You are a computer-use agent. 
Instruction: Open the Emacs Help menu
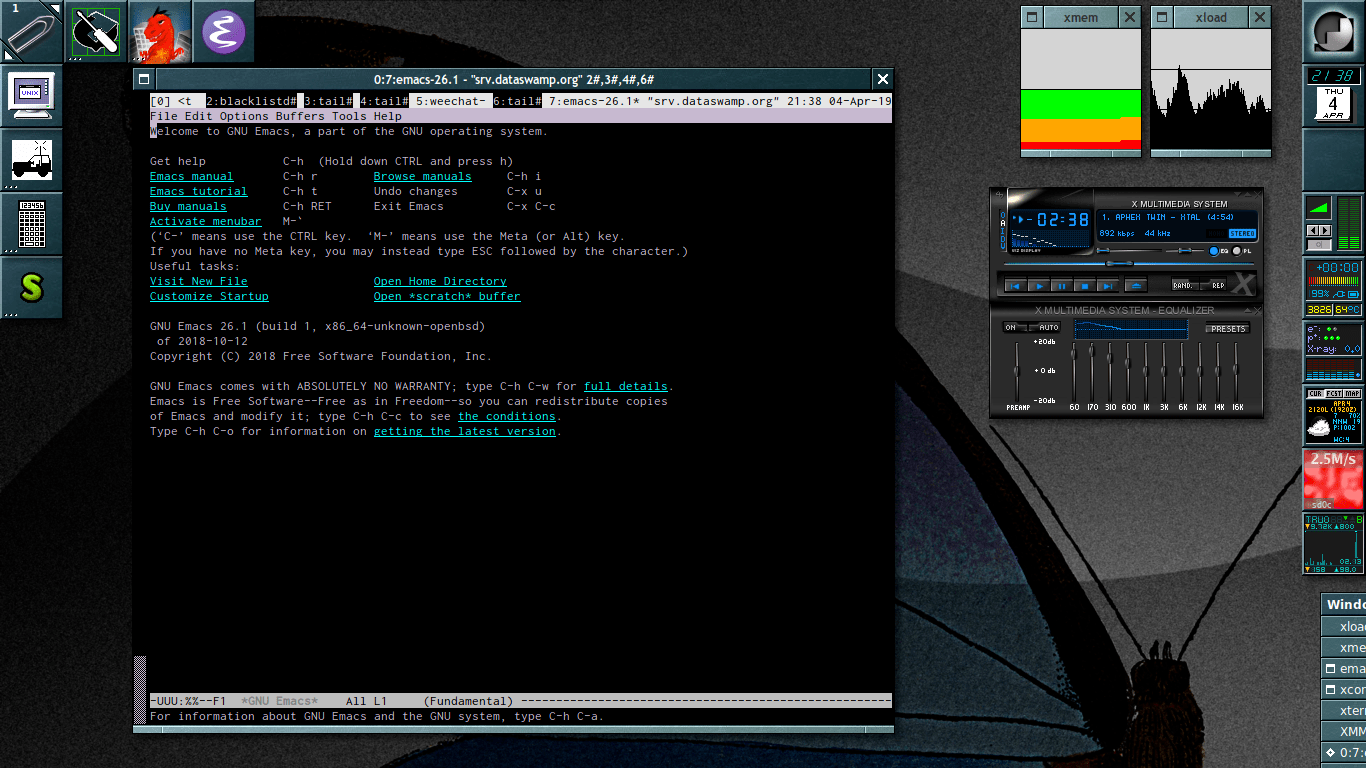pyautogui.click(x=388, y=116)
